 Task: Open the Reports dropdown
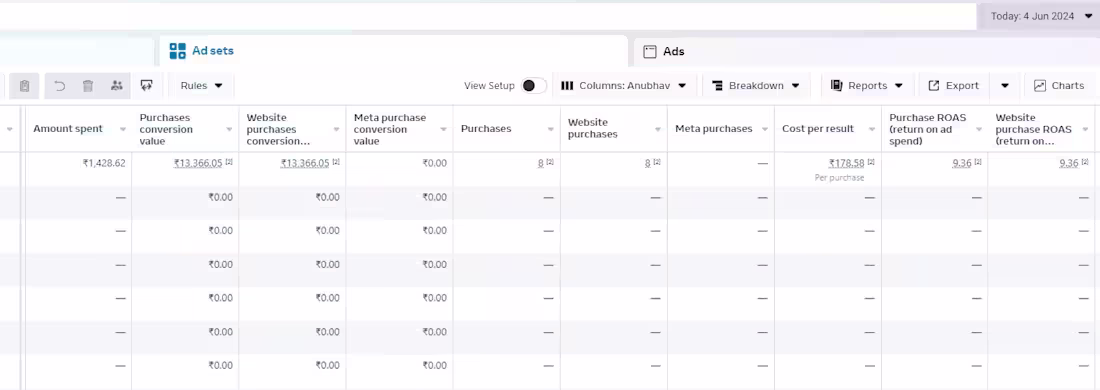pos(867,86)
